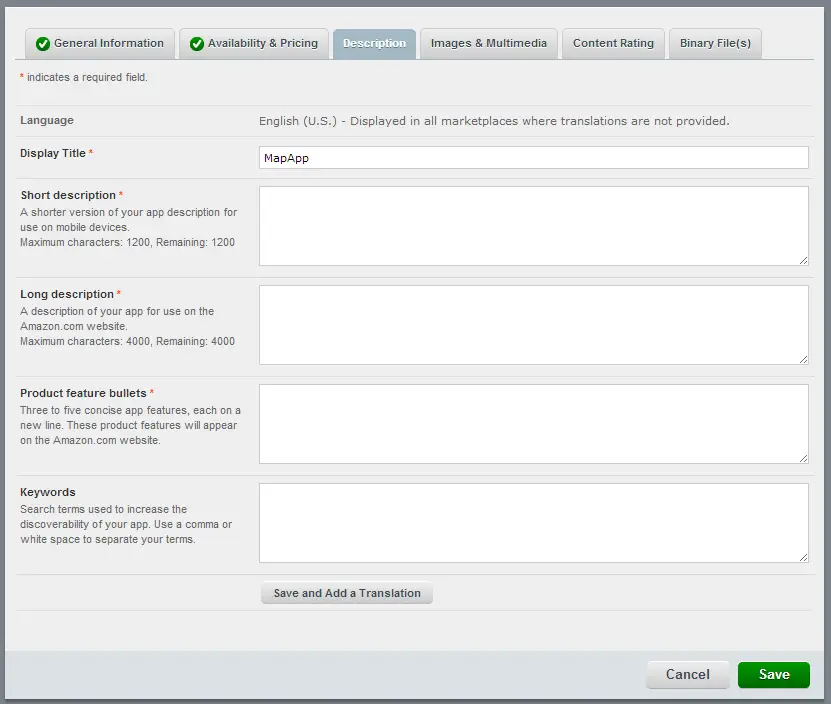Click the Long description box resize grip
This screenshot has height=704, width=831.
tap(803, 359)
